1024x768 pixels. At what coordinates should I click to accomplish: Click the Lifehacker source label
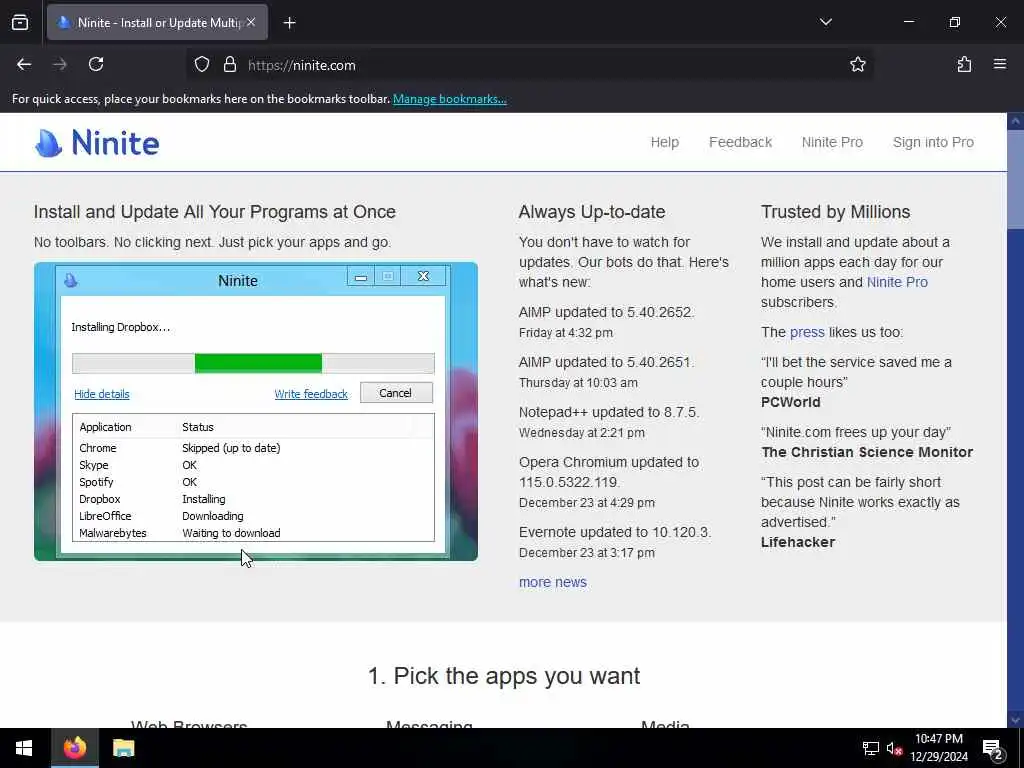[x=797, y=543]
